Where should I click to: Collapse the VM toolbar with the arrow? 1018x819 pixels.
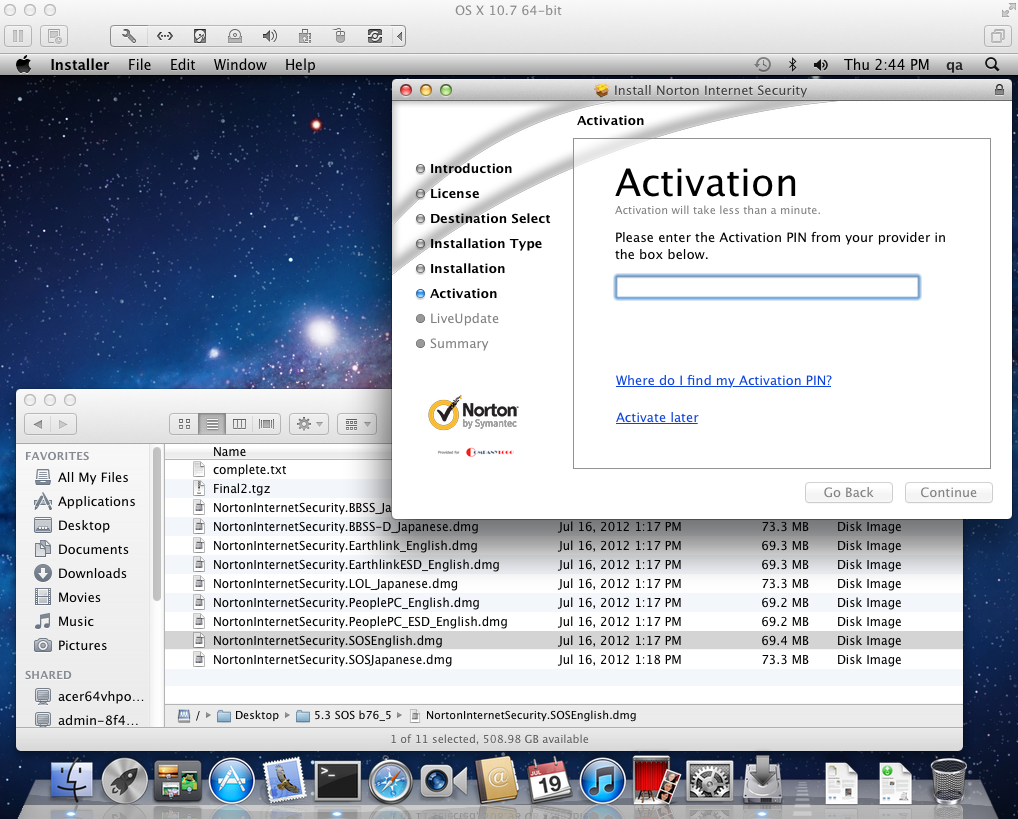coord(400,36)
